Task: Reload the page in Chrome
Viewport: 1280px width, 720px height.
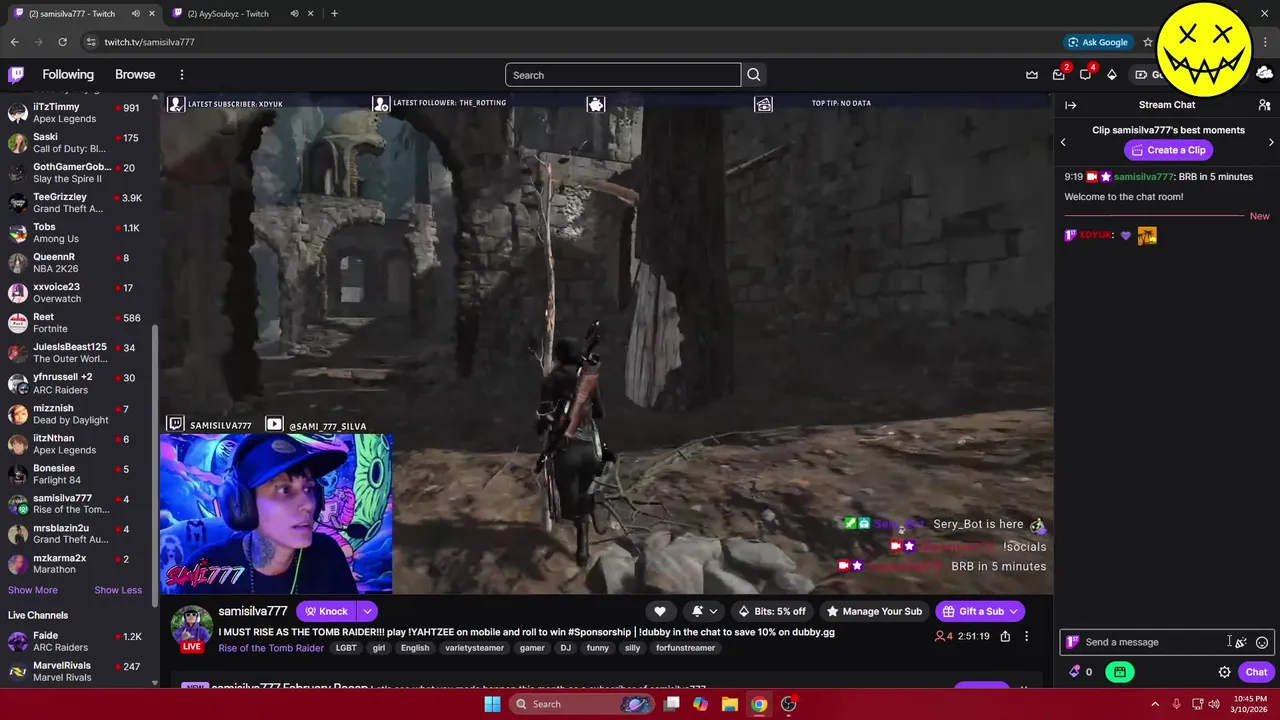Action: click(62, 42)
